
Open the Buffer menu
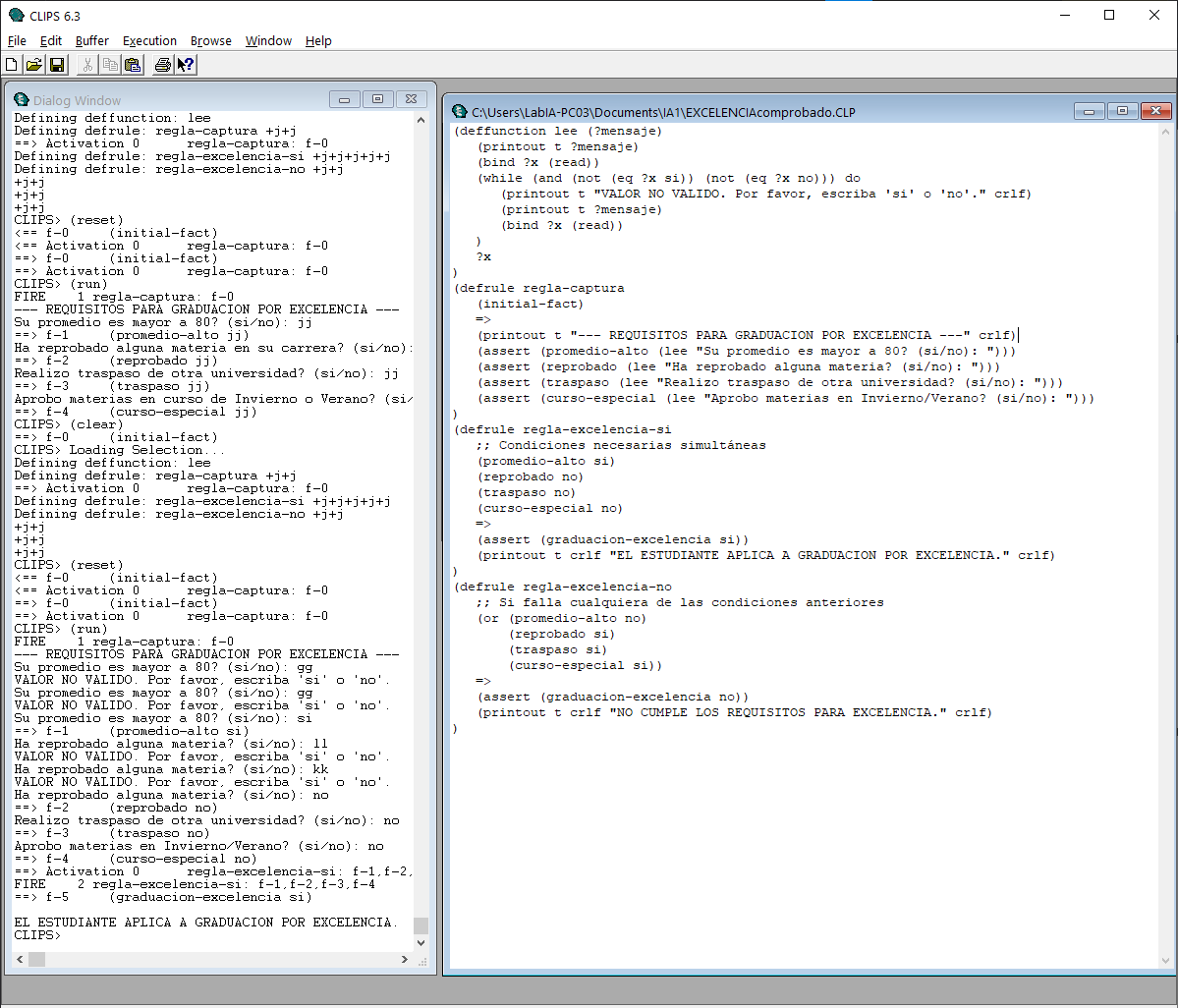pyautogui.click(x=91, y=40)
